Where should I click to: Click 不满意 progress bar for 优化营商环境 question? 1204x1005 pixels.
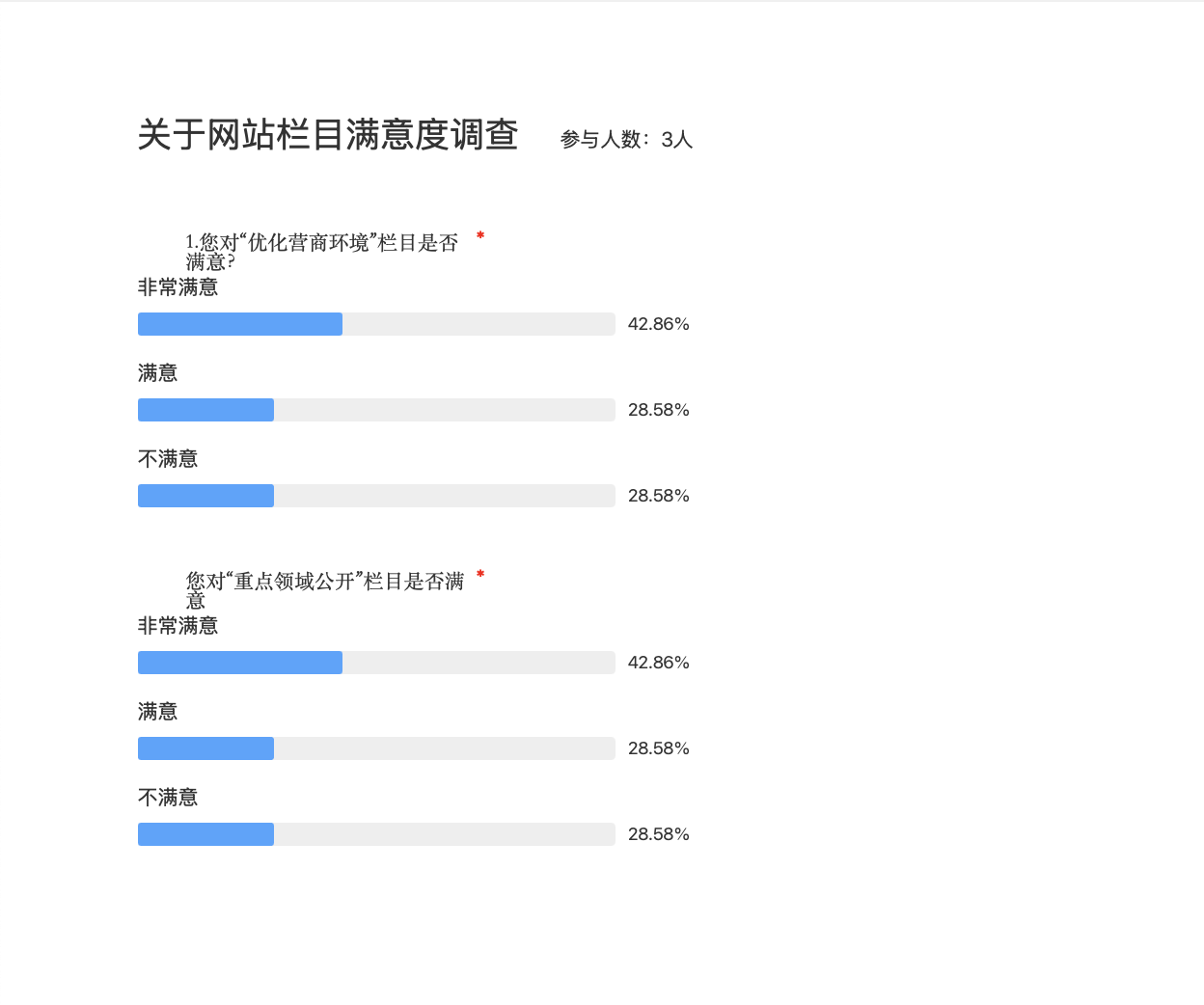pos(376,496)
